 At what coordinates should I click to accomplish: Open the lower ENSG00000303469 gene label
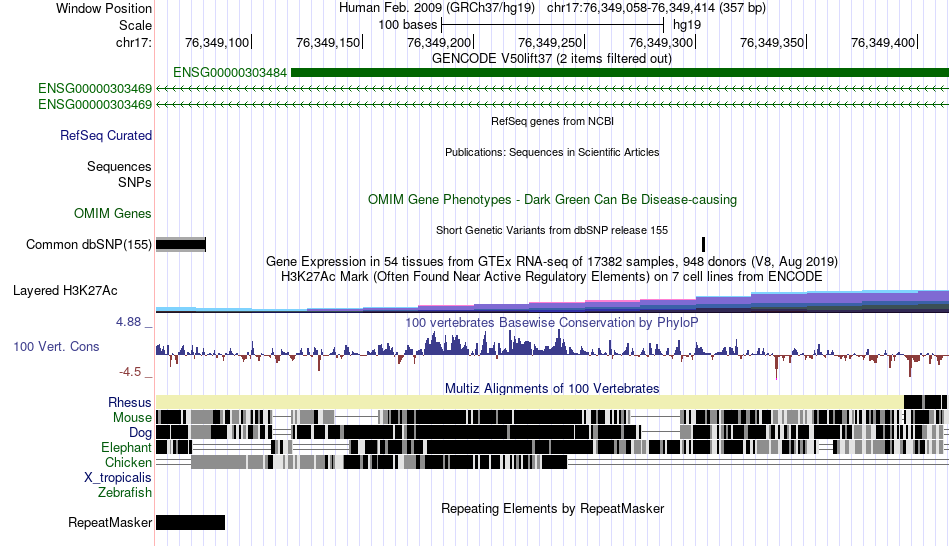tap(95, 104)
